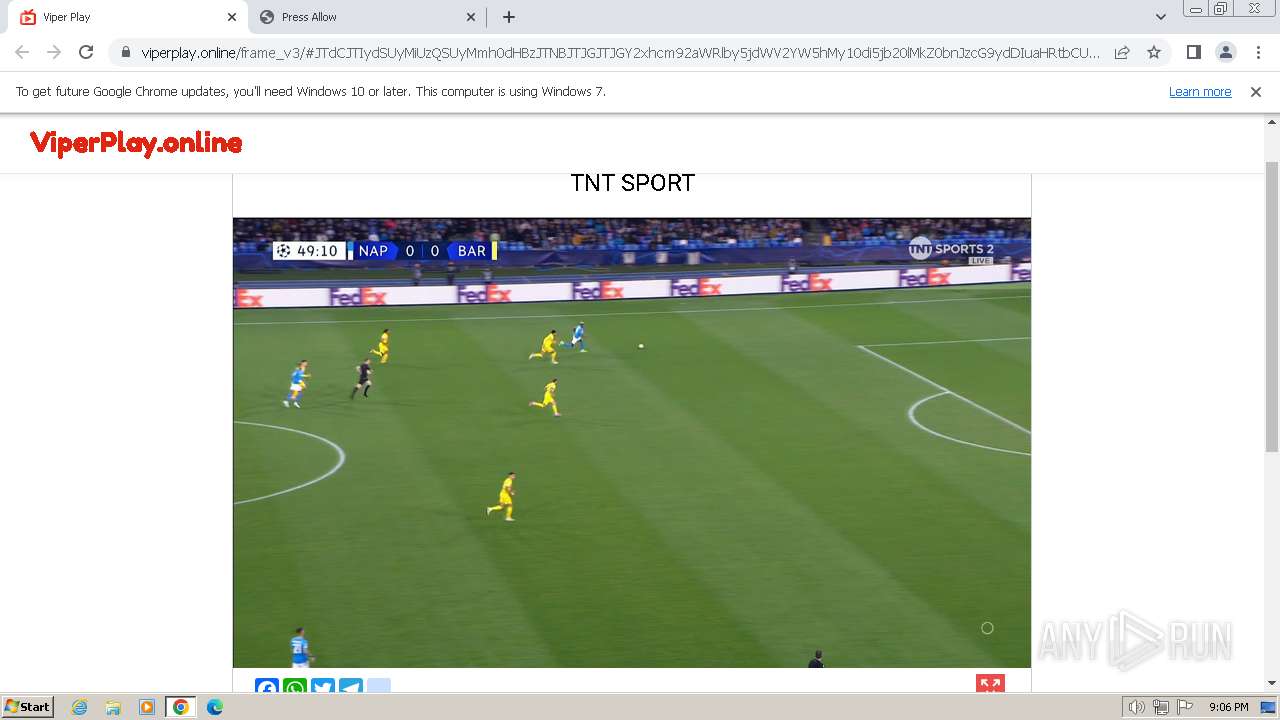
Task: View site info via the padlock icon
Action: coord(126,53)
